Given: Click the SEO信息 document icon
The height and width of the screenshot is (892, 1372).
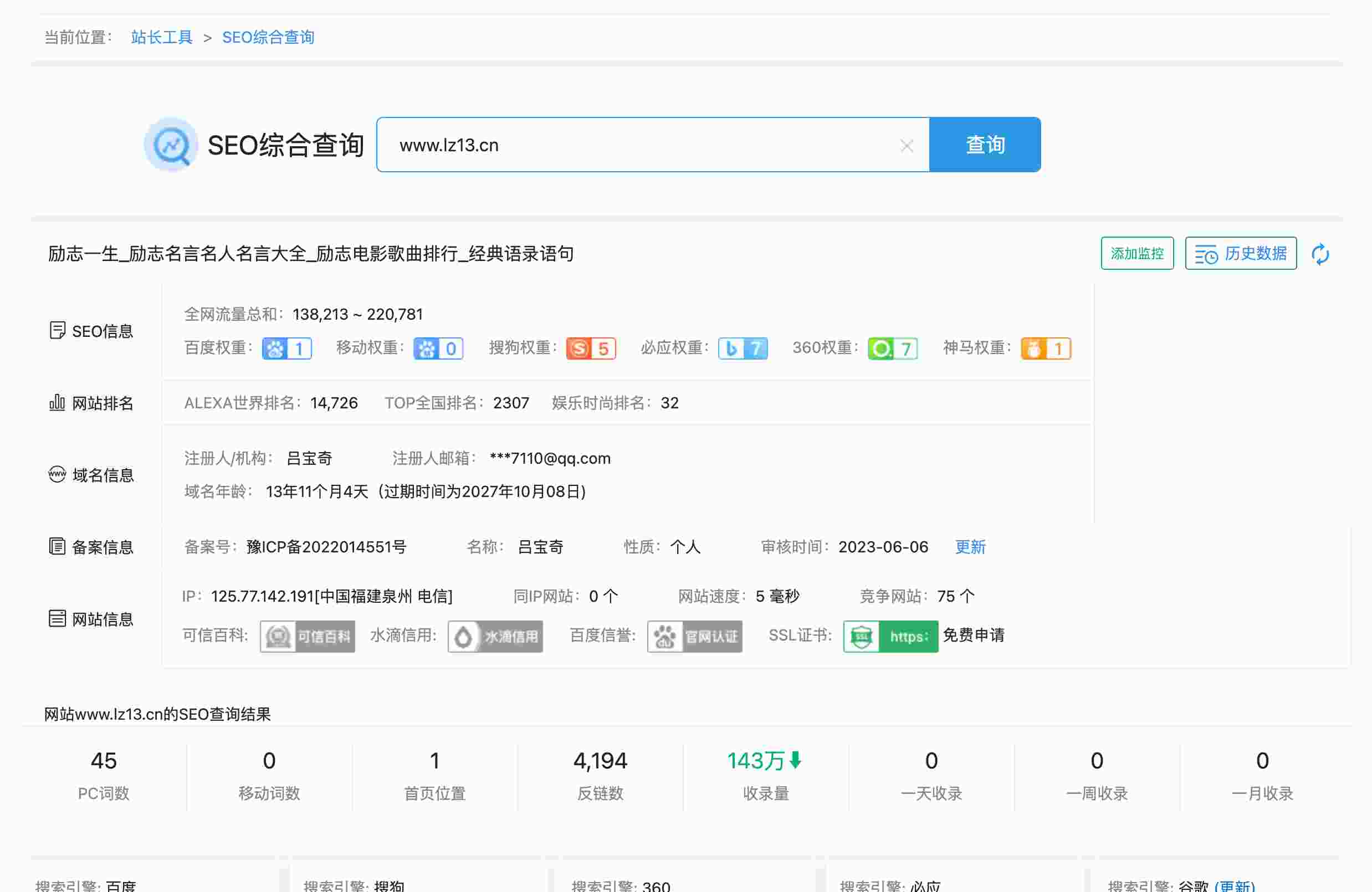Looking at the screenshot, I should pyautogui.click(x=57, y=331).
